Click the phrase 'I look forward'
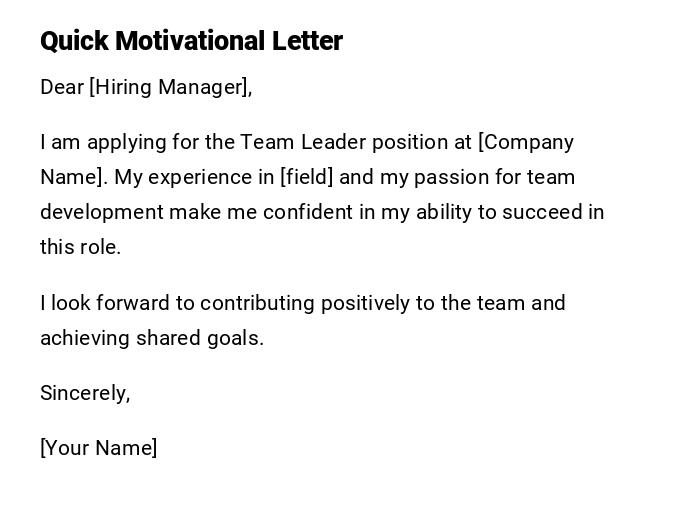This screenshot has height=510, width=700. click(x=90, y=303)
